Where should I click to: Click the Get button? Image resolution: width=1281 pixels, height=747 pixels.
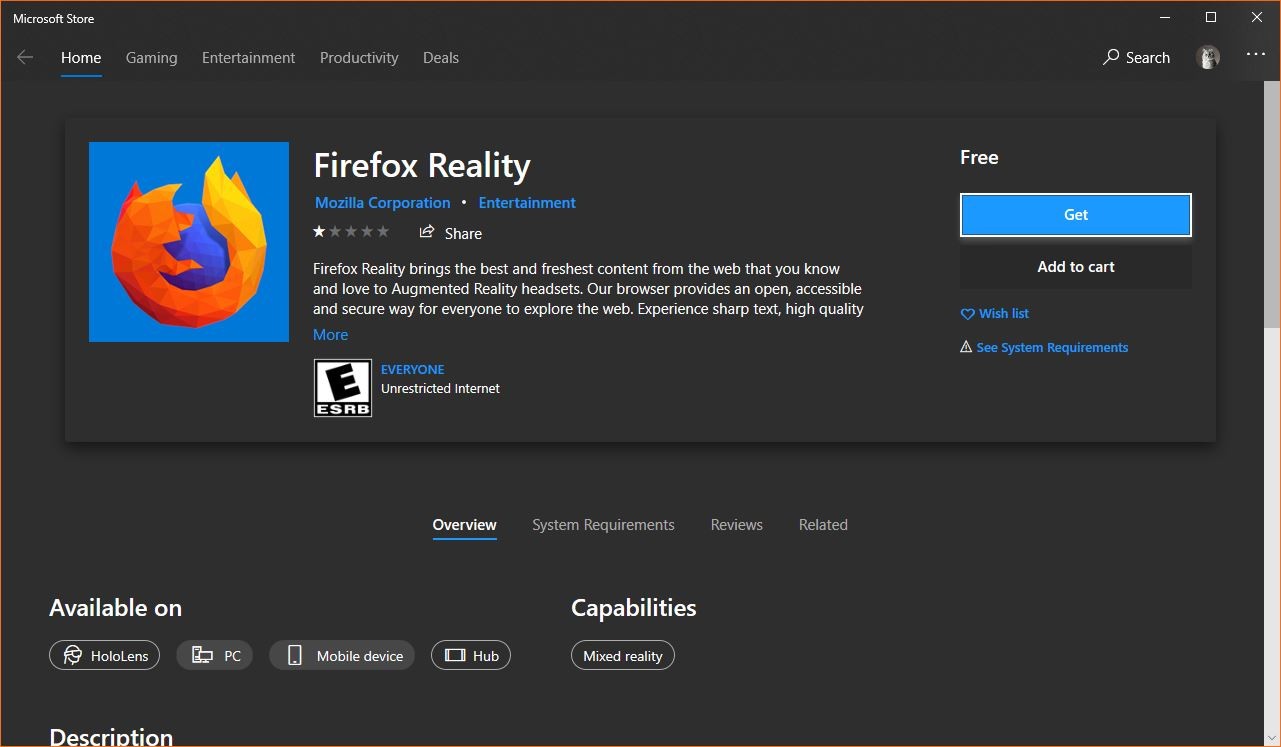pos(1076,215)
